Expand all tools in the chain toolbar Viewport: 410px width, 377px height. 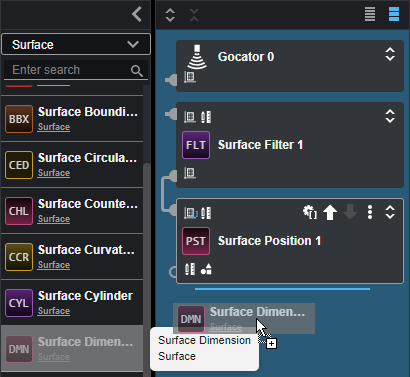point(170,15)
